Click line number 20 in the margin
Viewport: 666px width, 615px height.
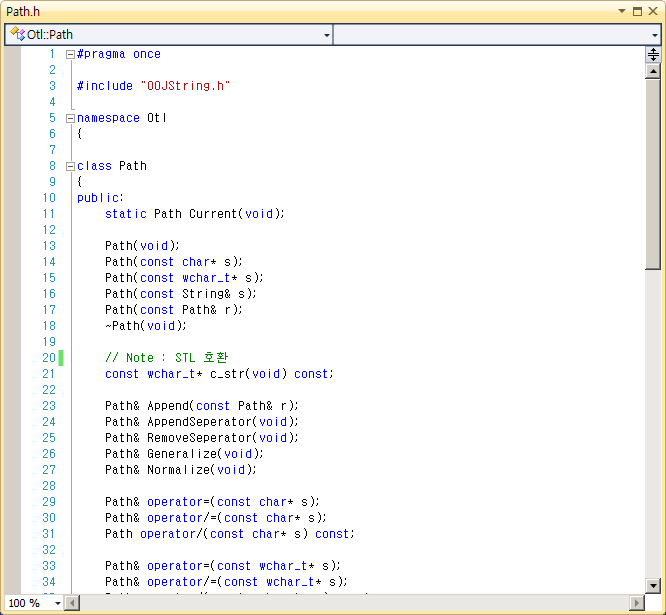(x=49, y=358)
